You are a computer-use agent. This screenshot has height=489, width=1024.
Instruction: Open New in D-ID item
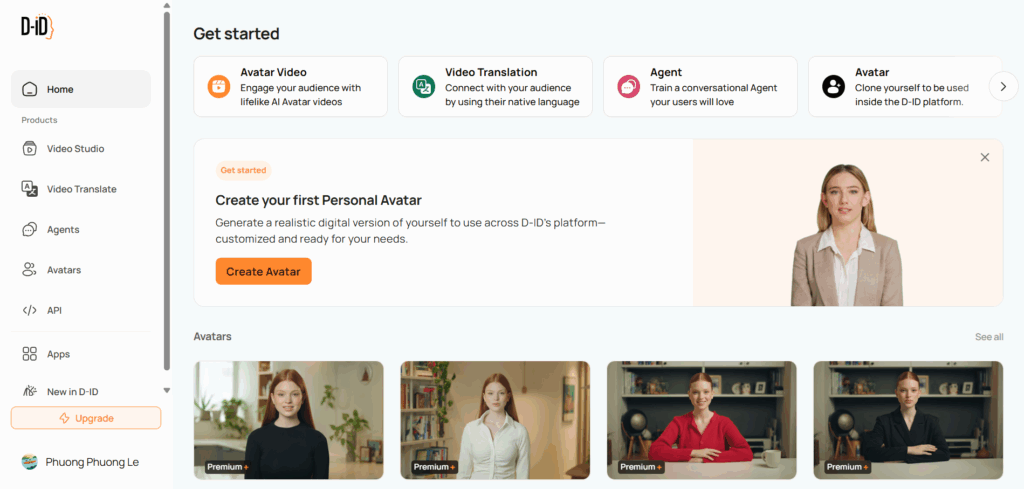(x=72, y=391)
